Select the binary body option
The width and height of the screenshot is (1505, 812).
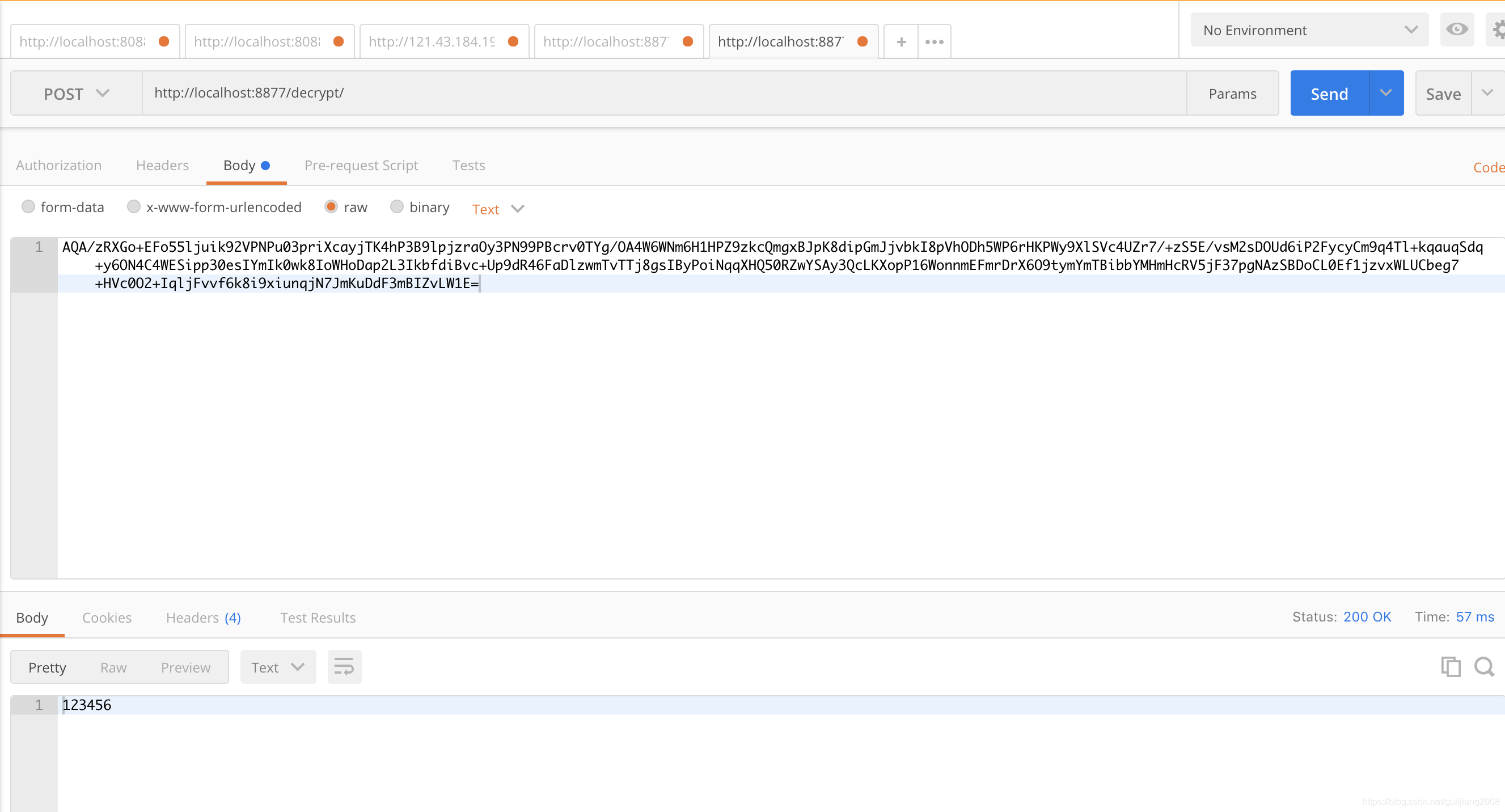point(397,207)
